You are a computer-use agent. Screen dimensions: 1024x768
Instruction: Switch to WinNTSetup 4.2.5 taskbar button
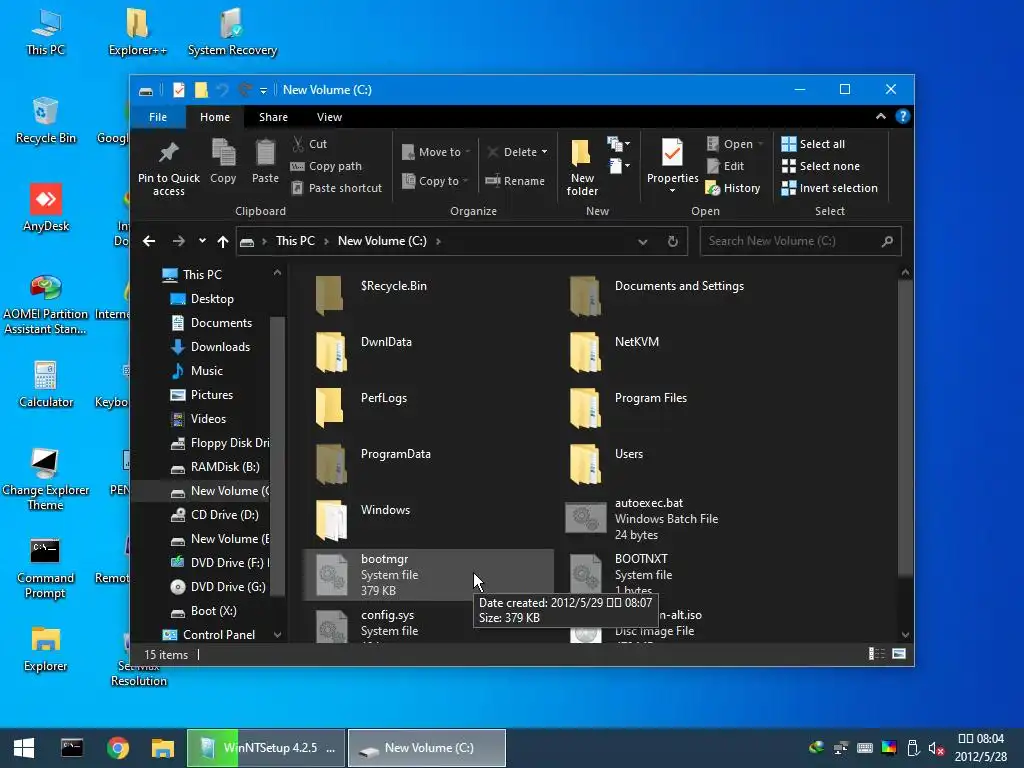[x=266, y=748]
